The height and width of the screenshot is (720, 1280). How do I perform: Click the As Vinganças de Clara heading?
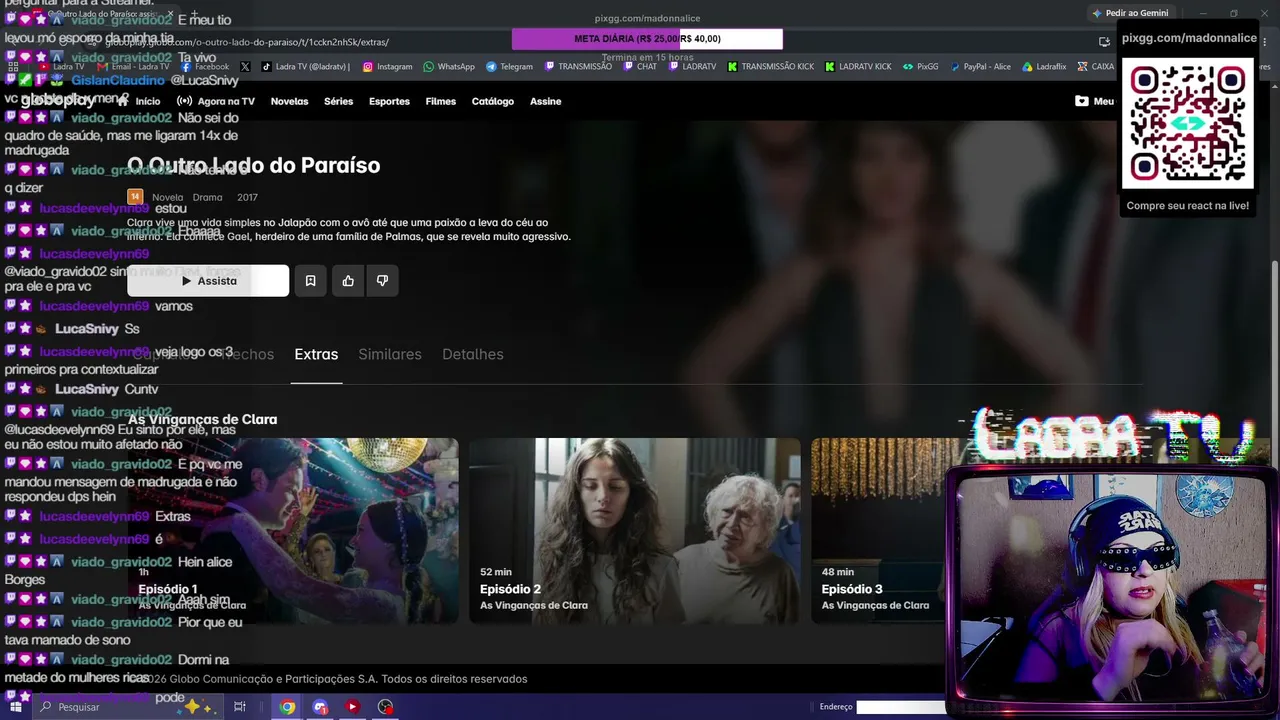point(202,419)
